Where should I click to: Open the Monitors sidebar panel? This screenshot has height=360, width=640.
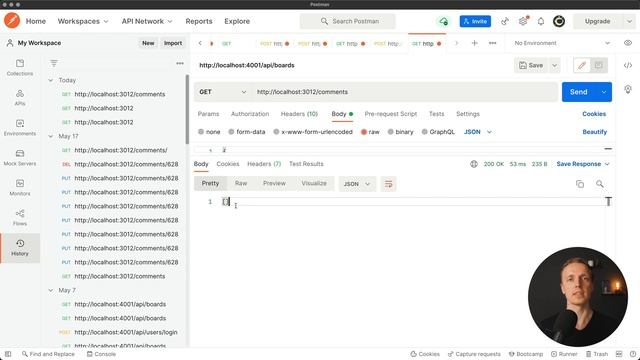(20, 188)
